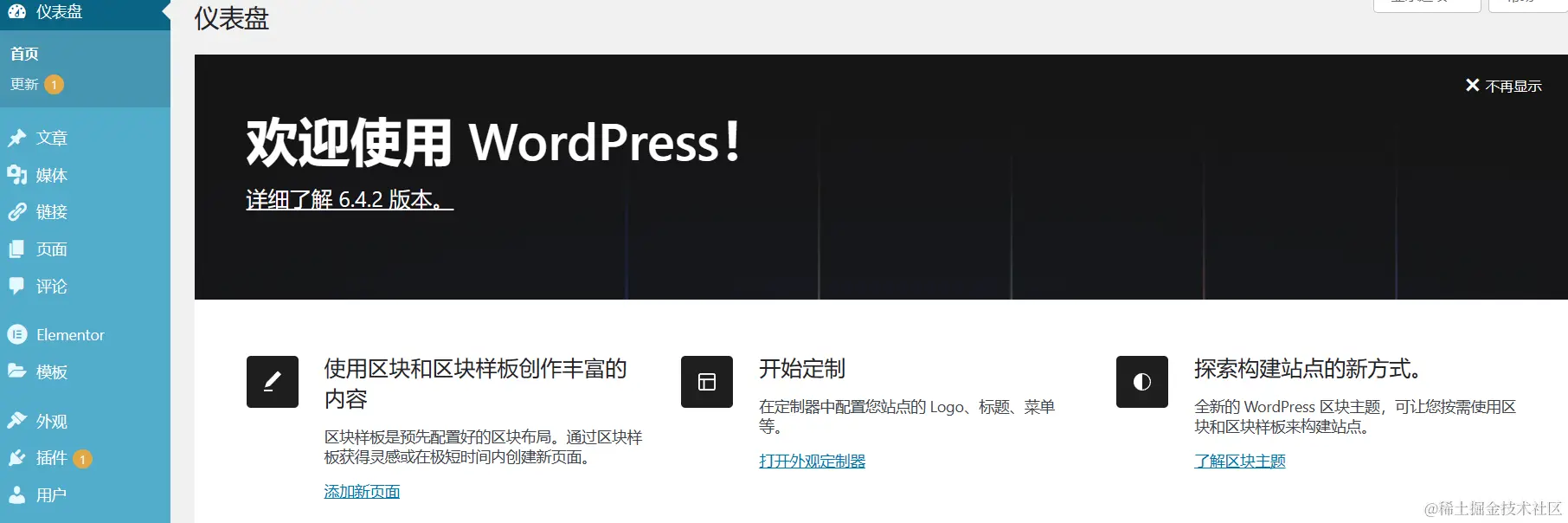Click the 开始定制 heading text

(x=802, y=369)
